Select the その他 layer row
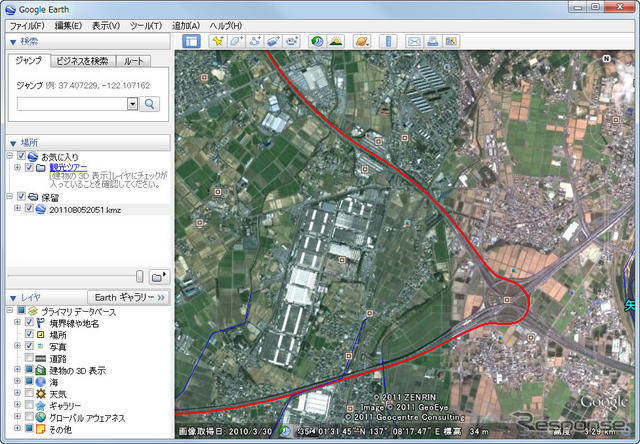This screenshot has height=444, width=640. [60, 429]
